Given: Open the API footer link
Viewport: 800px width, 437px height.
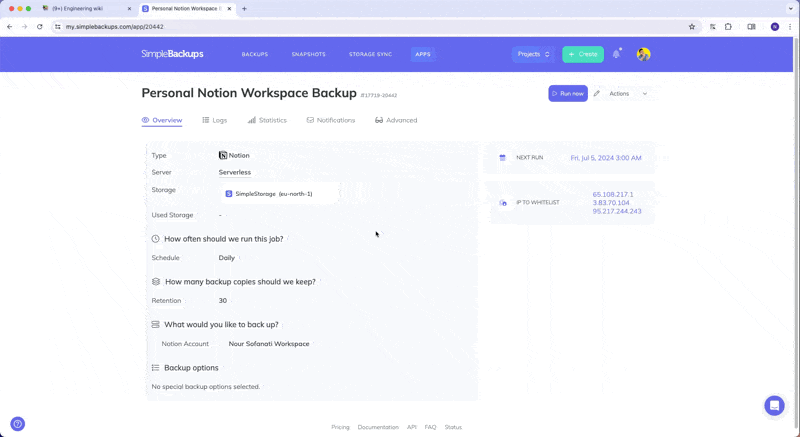Looking at the screenshot, I should click(x=412, y=427).
